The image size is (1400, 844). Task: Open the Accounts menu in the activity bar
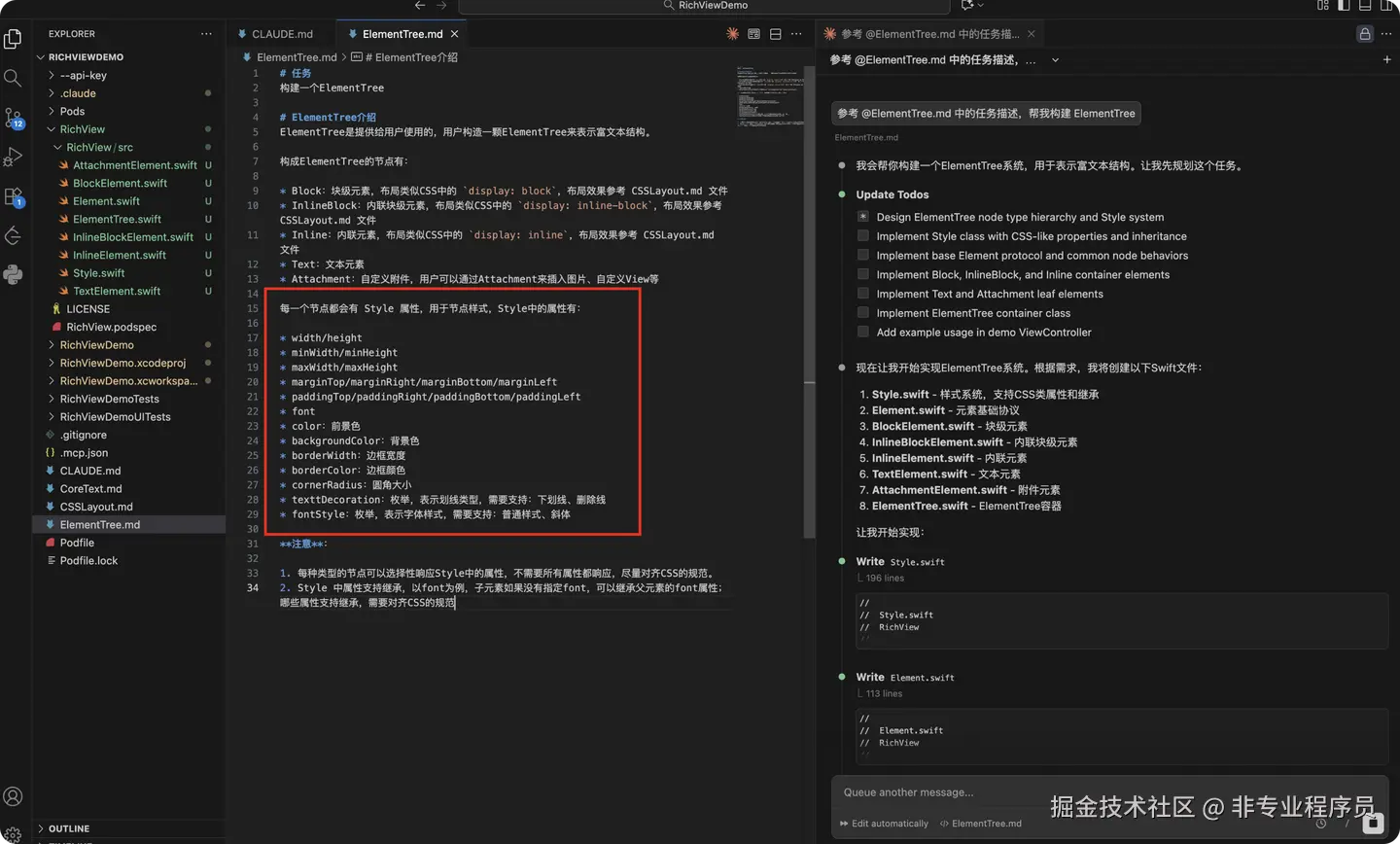[13, 796]
